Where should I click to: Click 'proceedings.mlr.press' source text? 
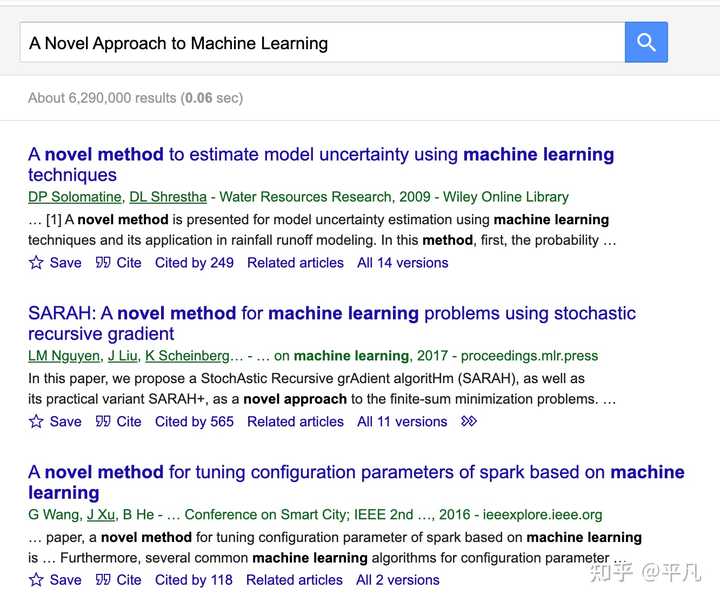[529, 356]
